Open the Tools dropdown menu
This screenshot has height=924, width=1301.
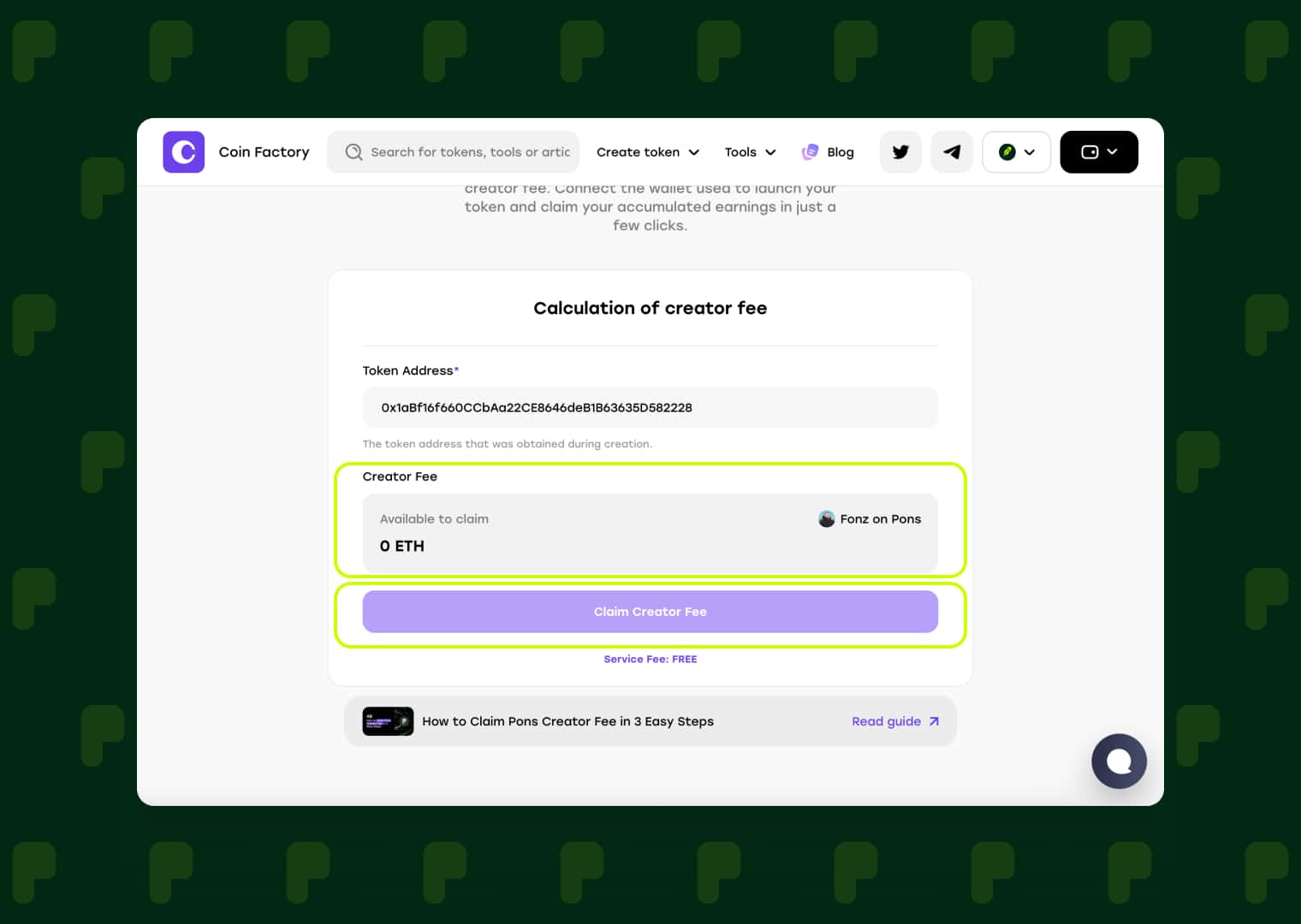point(750,152)
